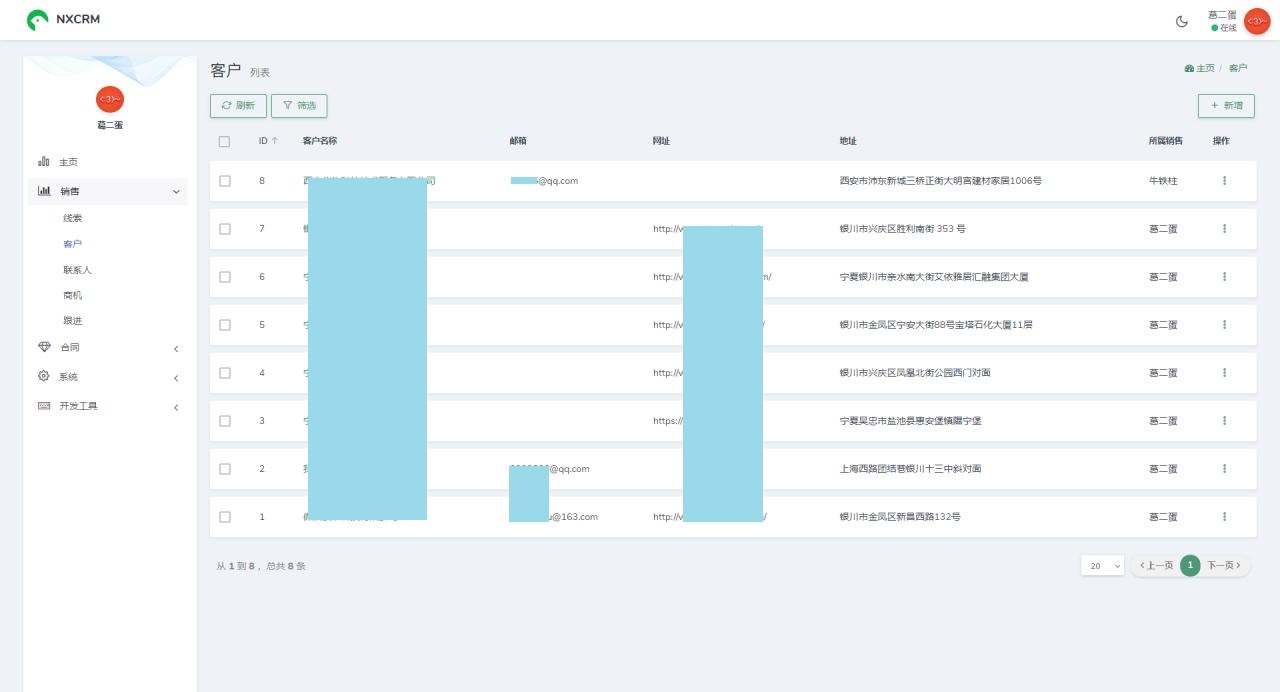This screenshot has width=1280, height=692.
Task: Click the 主页 dashboard icon in sidebar
Action: coord(44,162)
